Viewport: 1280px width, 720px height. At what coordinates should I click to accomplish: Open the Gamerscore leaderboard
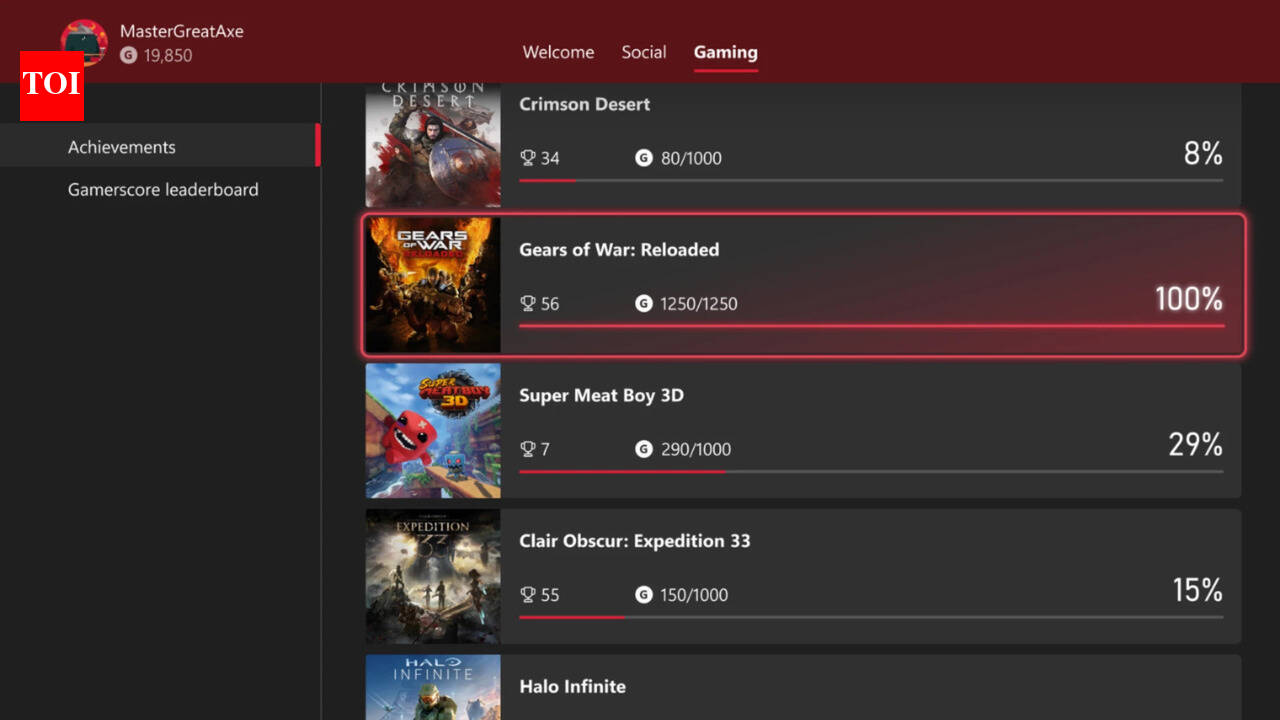point(163,189)
